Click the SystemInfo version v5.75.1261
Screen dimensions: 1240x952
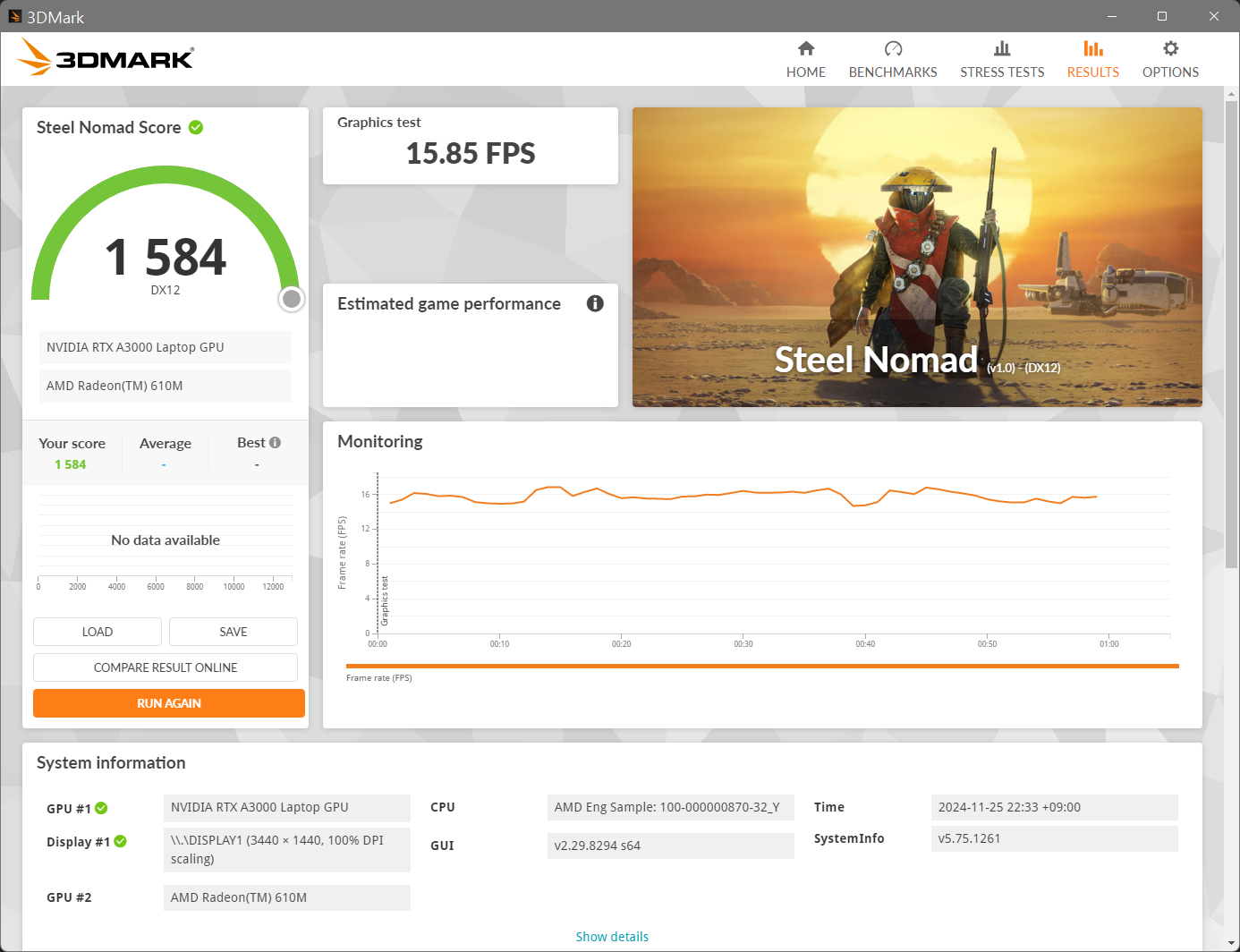pos(1055,838)
